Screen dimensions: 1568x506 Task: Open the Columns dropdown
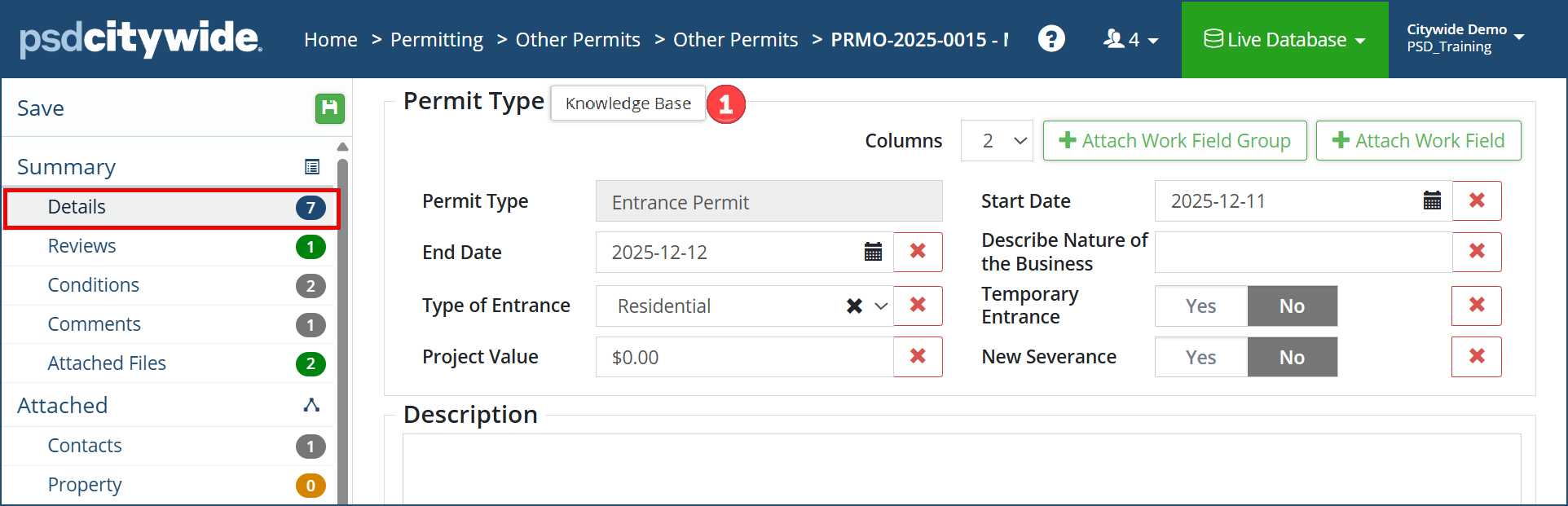[x=997, y=141]
